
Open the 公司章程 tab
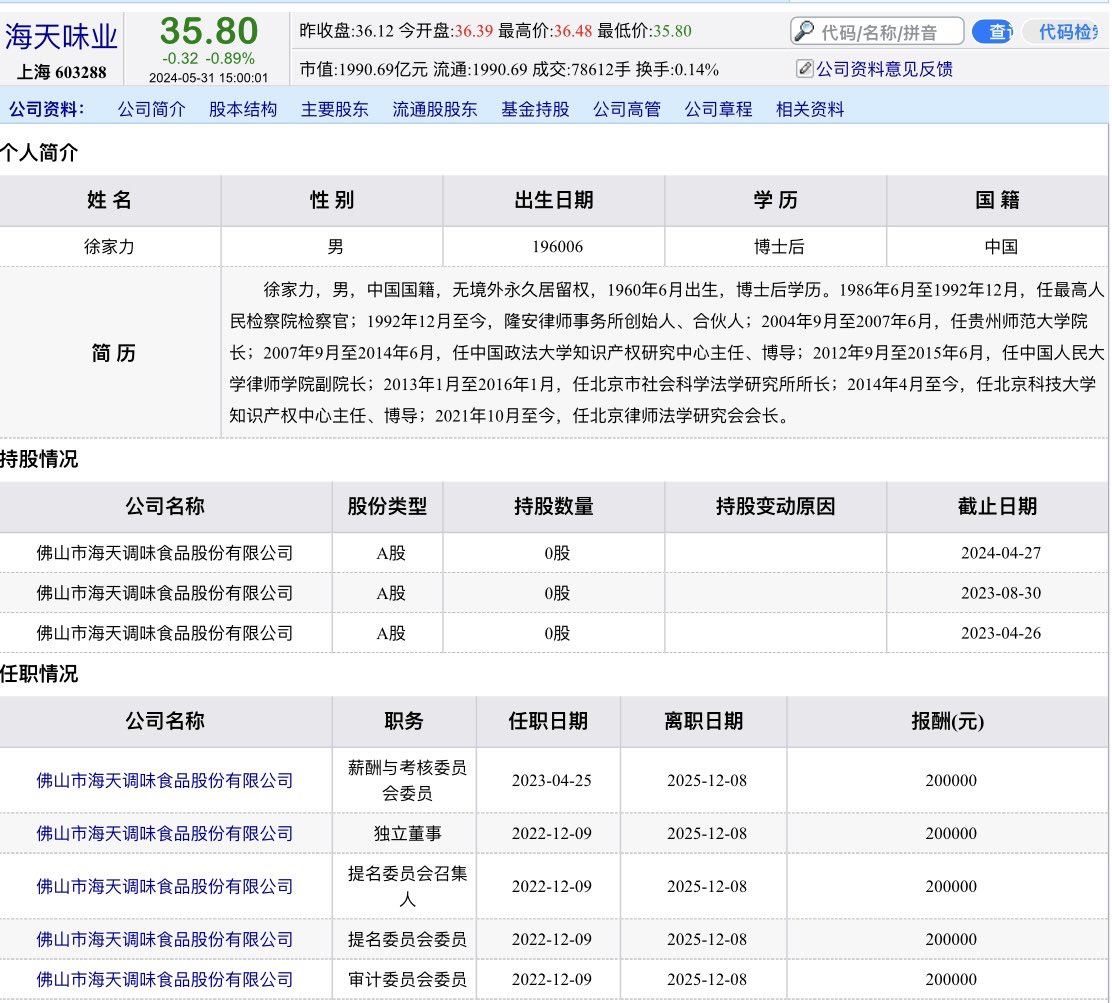718,109
